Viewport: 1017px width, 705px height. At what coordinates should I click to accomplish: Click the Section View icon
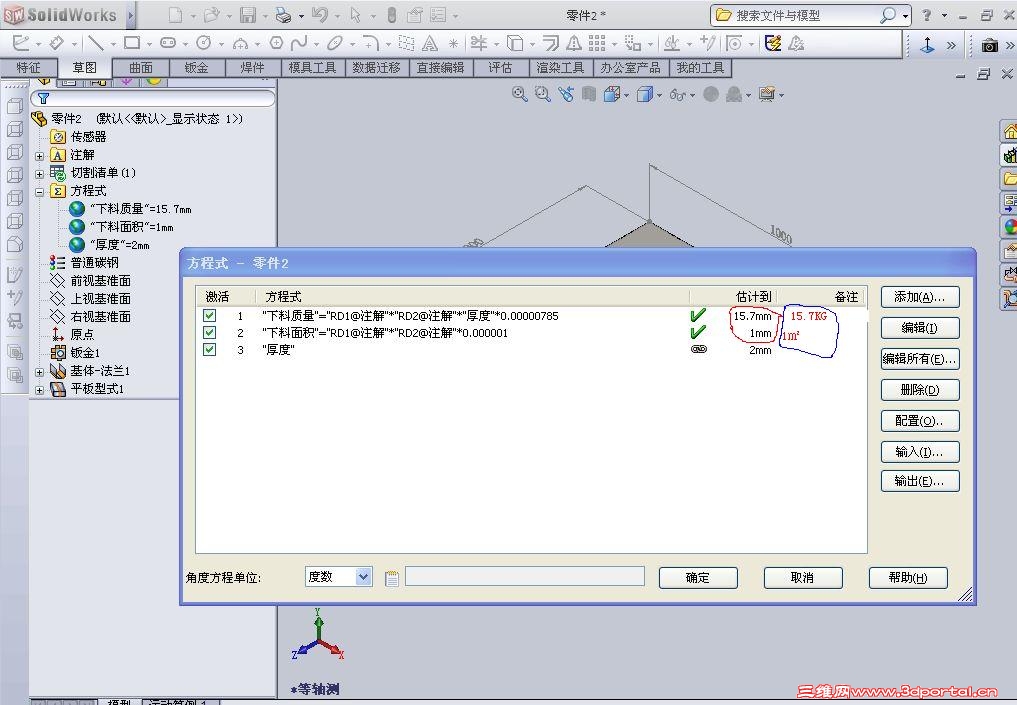tap(588, 95)
